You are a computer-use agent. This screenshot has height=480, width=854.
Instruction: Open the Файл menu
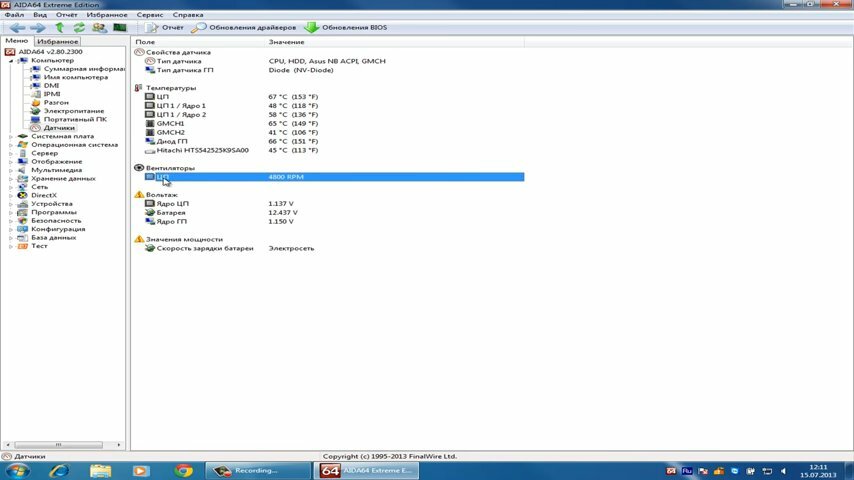14,15
